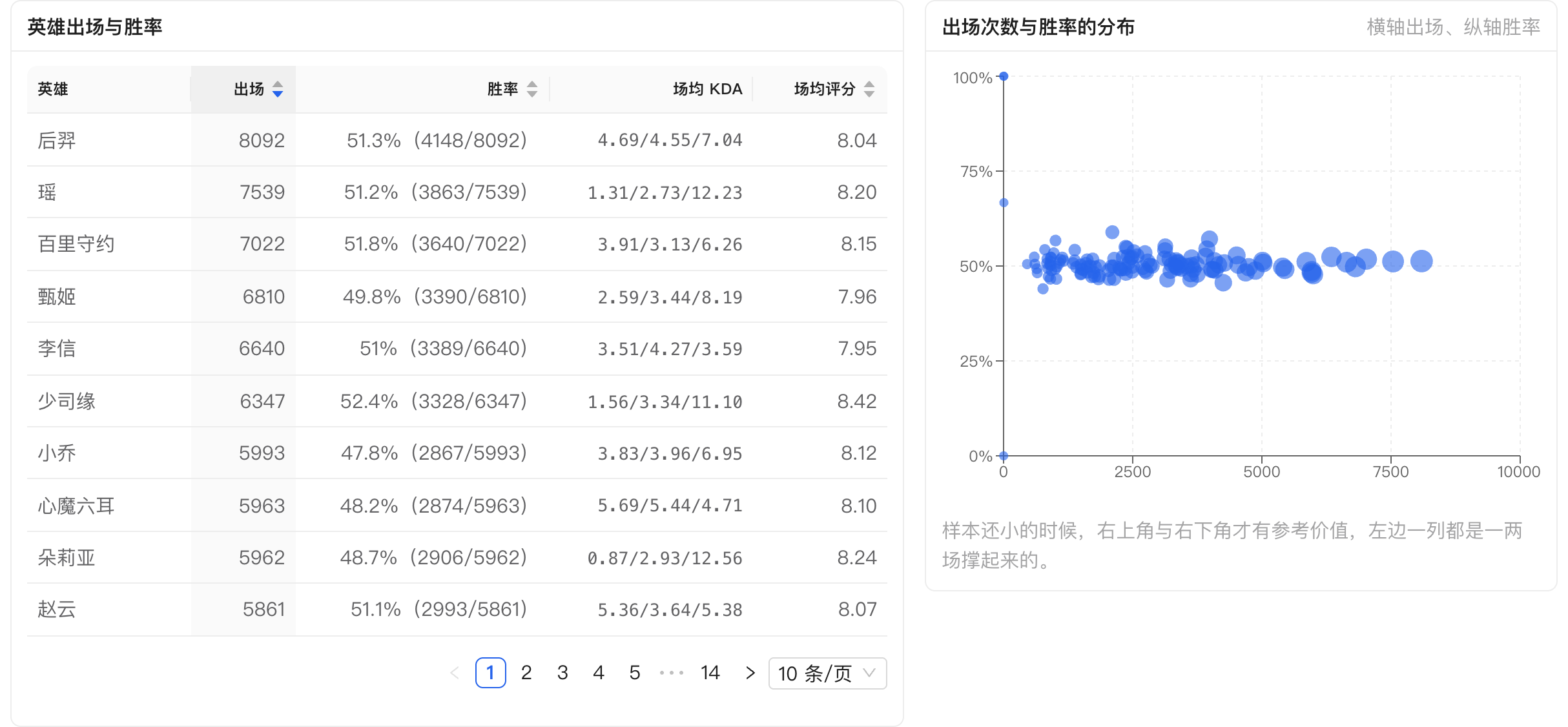Image resolution: width=1568 pixels, height=727 pixels.
Task: Click the scatter point at 100% win rate
Action: 1004,76
